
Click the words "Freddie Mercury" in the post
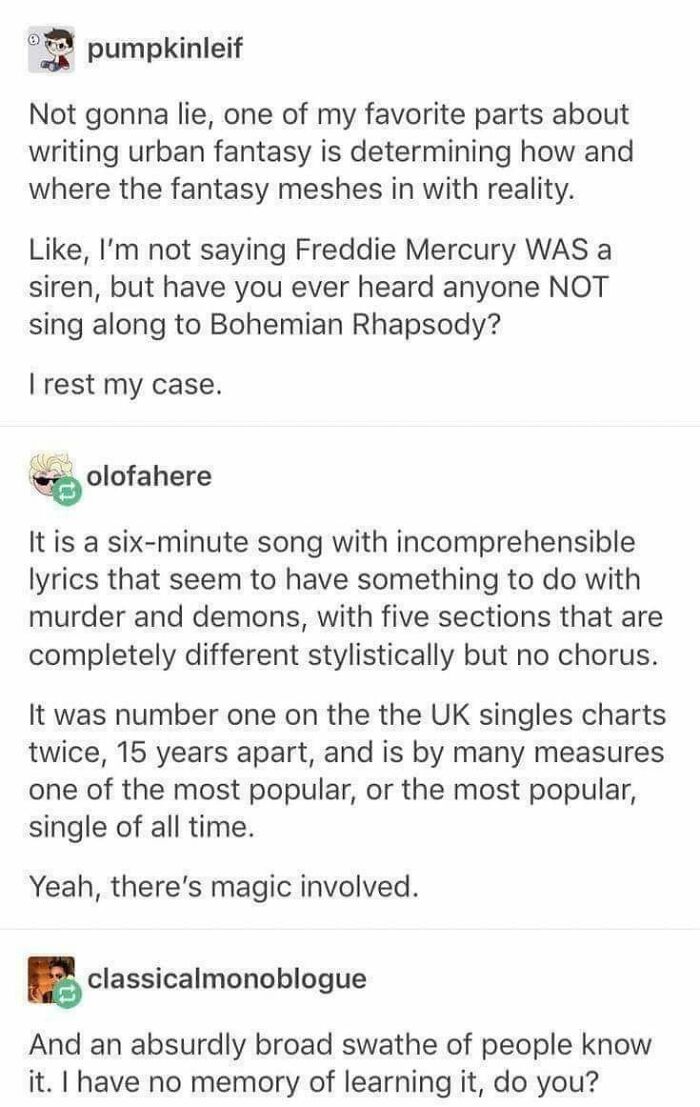point(406,250)
